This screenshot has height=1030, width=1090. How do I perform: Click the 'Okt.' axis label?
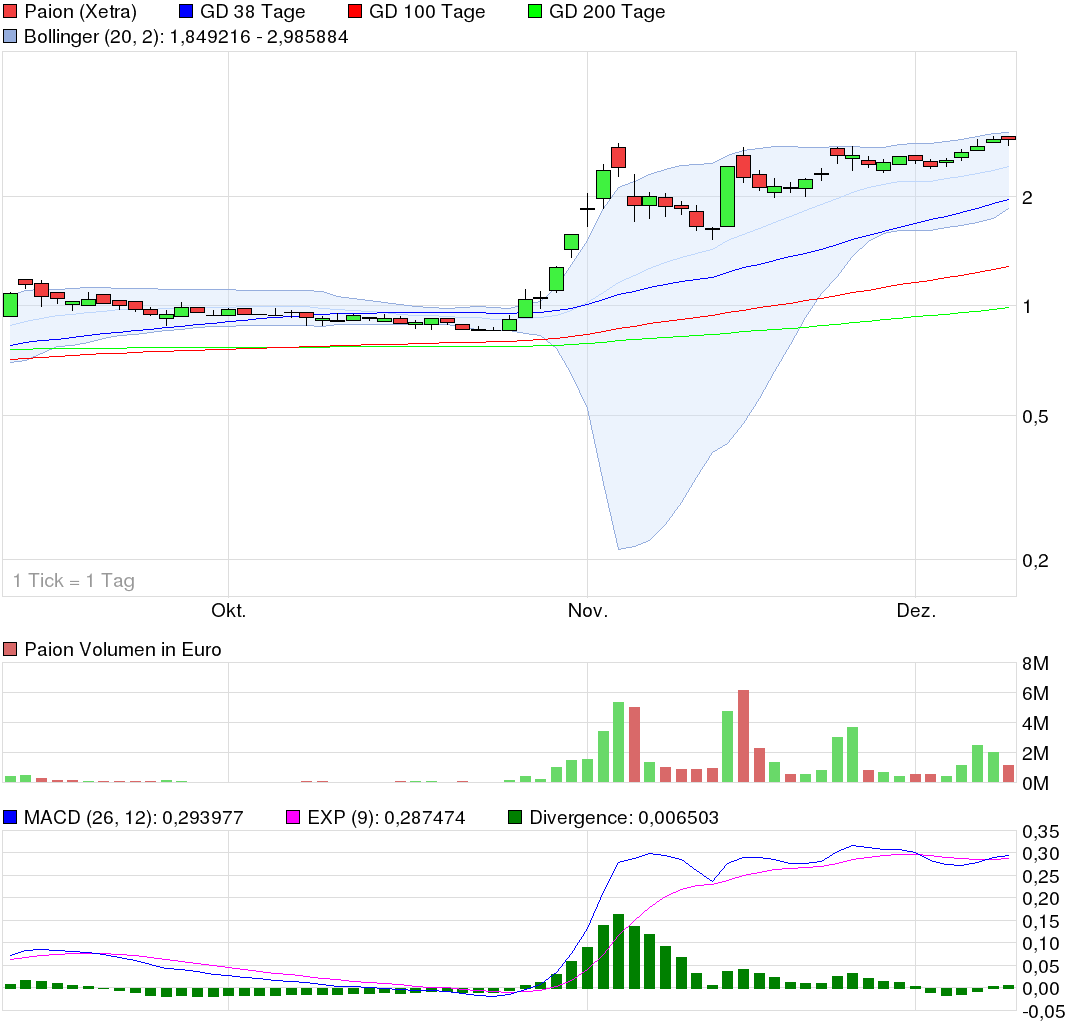pyautogui.click(x=229, y=611)
